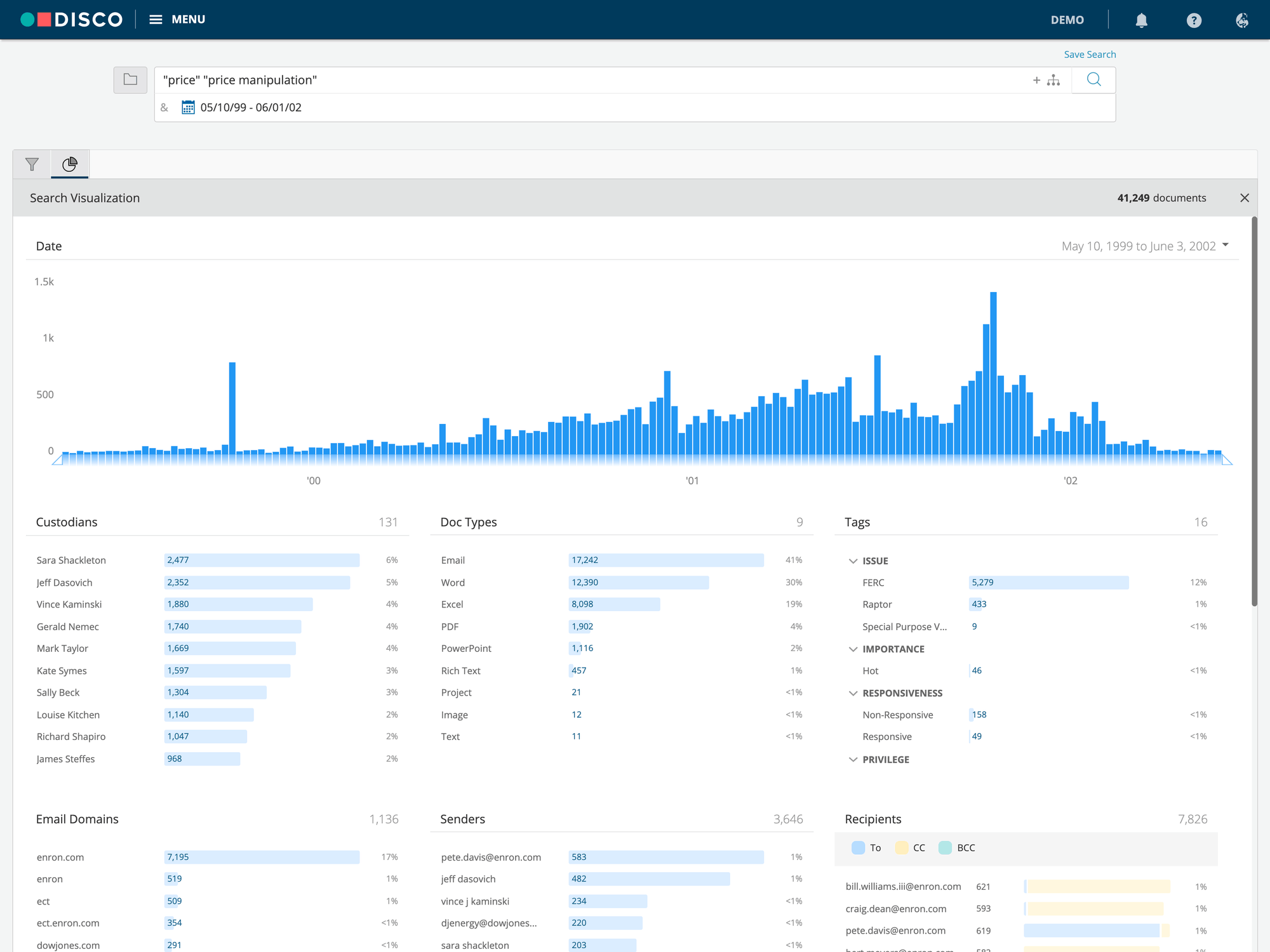Open the search hierarchy builder icon
The height and width of the screenshot is (952, 1270).
click(x=1054, y=80)
